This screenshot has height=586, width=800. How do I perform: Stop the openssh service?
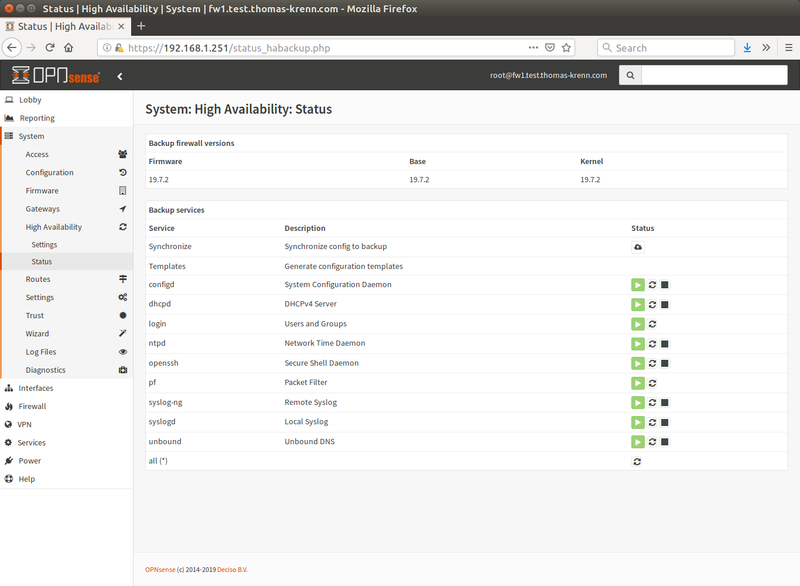coord(665,363)
